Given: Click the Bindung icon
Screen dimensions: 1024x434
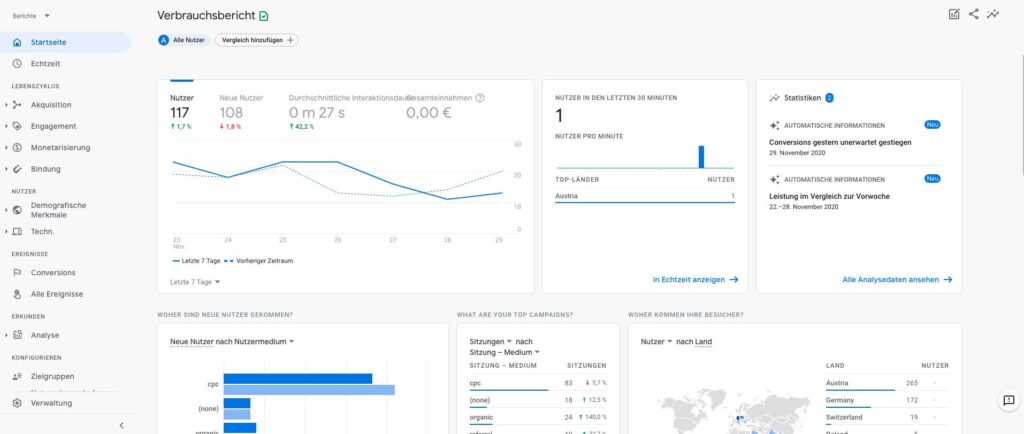Looking at the screenshot, I should [17, 169].
